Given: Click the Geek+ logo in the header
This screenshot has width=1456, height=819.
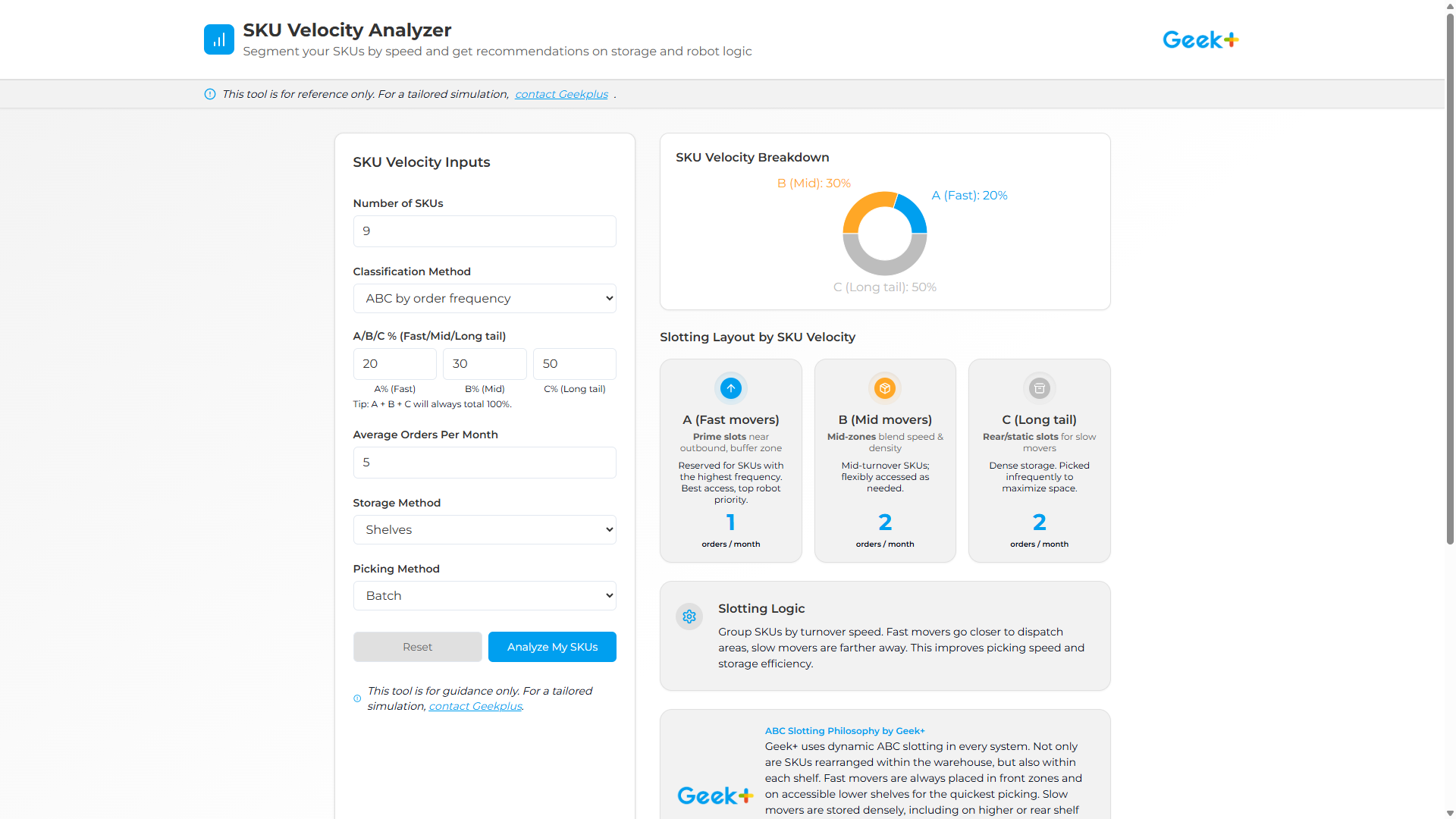Looking at the screenshot, I should pyautogui.click(x=1200, y=39).
